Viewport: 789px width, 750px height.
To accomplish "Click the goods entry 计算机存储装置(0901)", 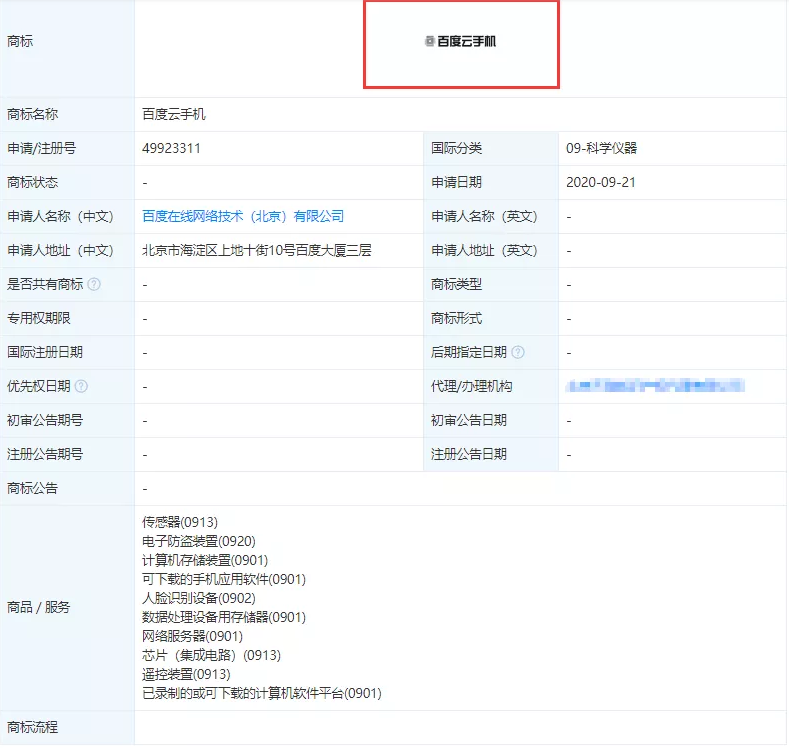I will (205, 560).
